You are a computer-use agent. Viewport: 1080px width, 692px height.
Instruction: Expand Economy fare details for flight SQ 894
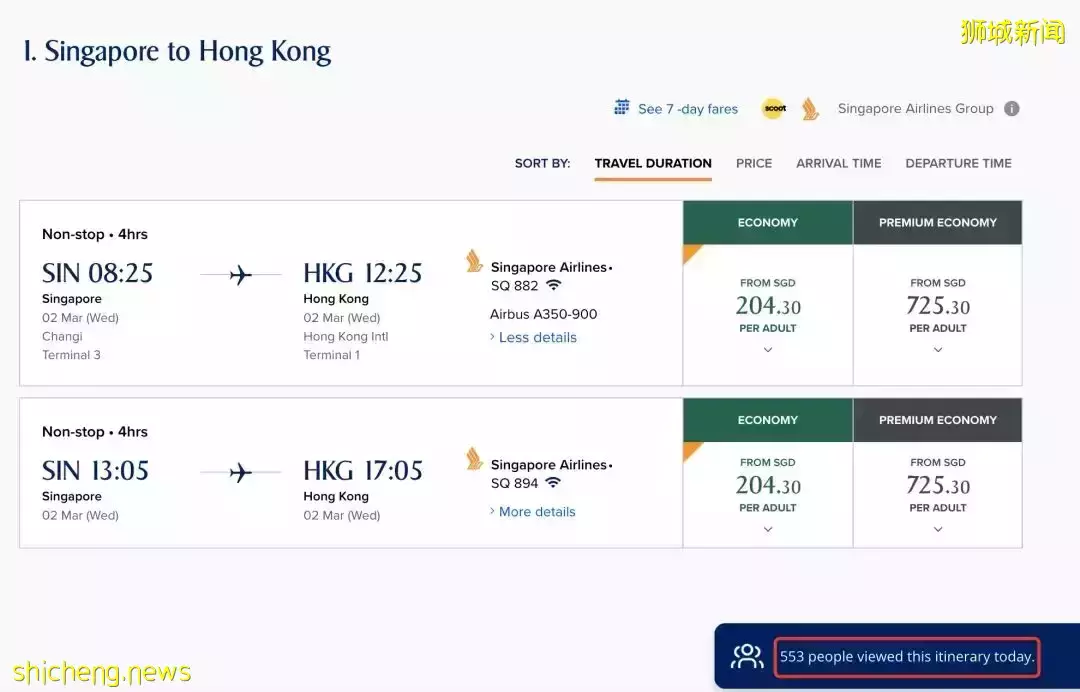(x=767, y=528)
